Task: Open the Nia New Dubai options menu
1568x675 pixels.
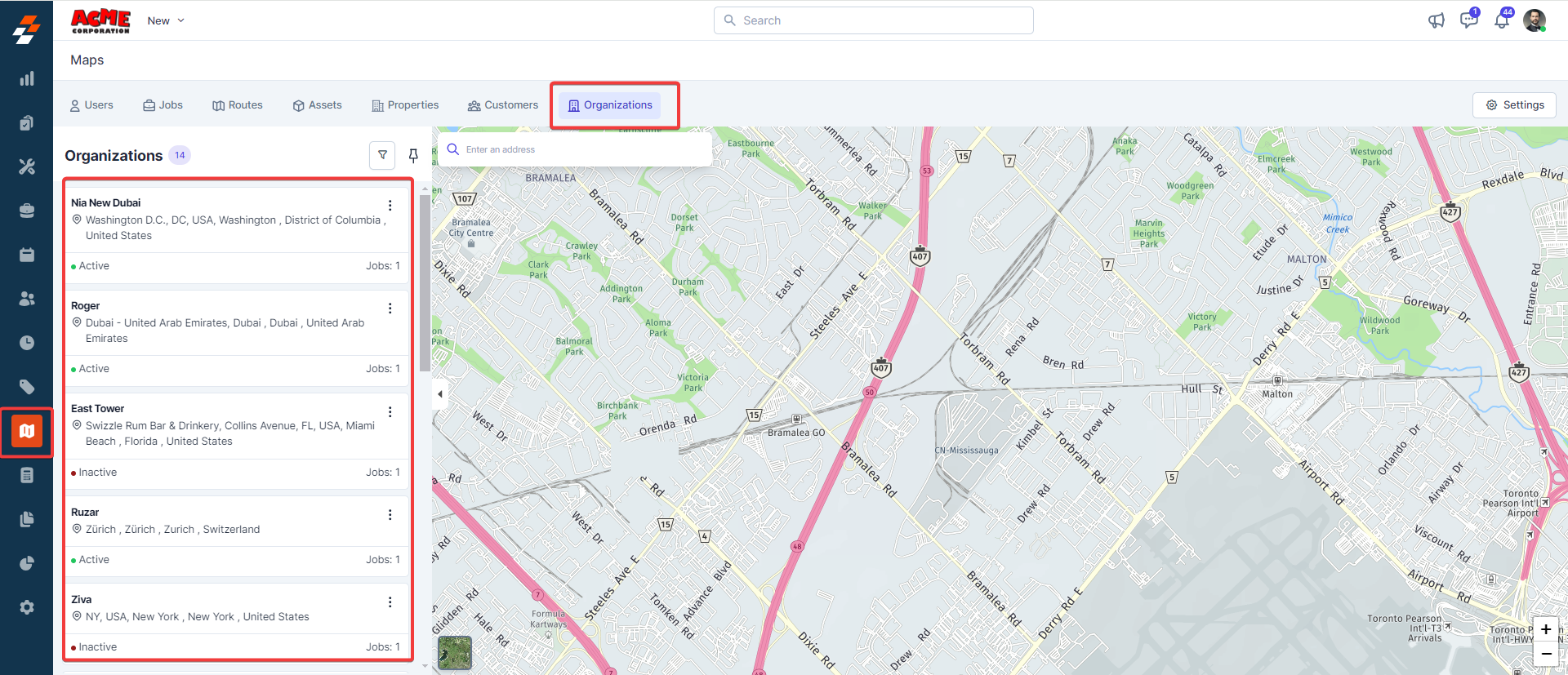Action: tap(390, 205)
